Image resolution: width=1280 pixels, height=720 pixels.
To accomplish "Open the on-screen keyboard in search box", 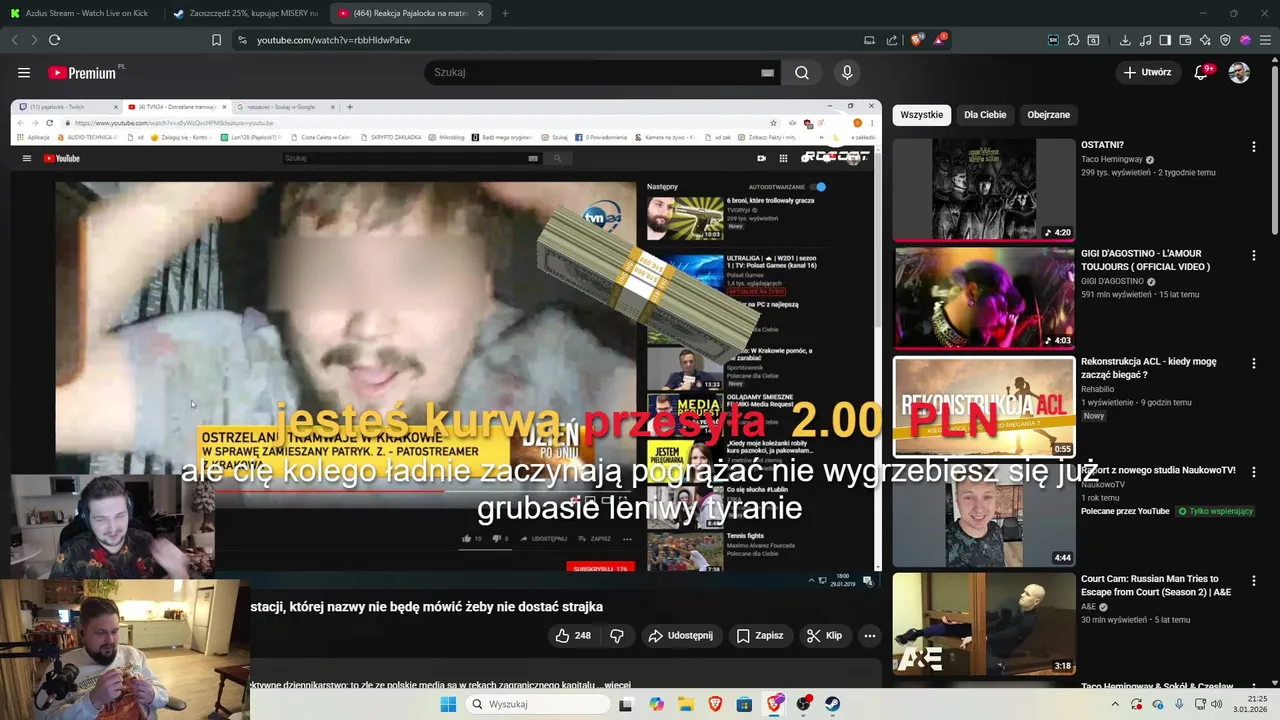I will pos(767,72).
